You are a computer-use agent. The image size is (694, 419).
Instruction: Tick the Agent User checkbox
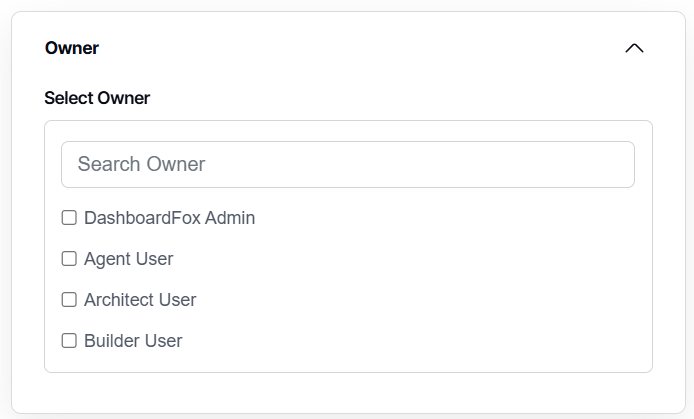click(x=69, y=258)
